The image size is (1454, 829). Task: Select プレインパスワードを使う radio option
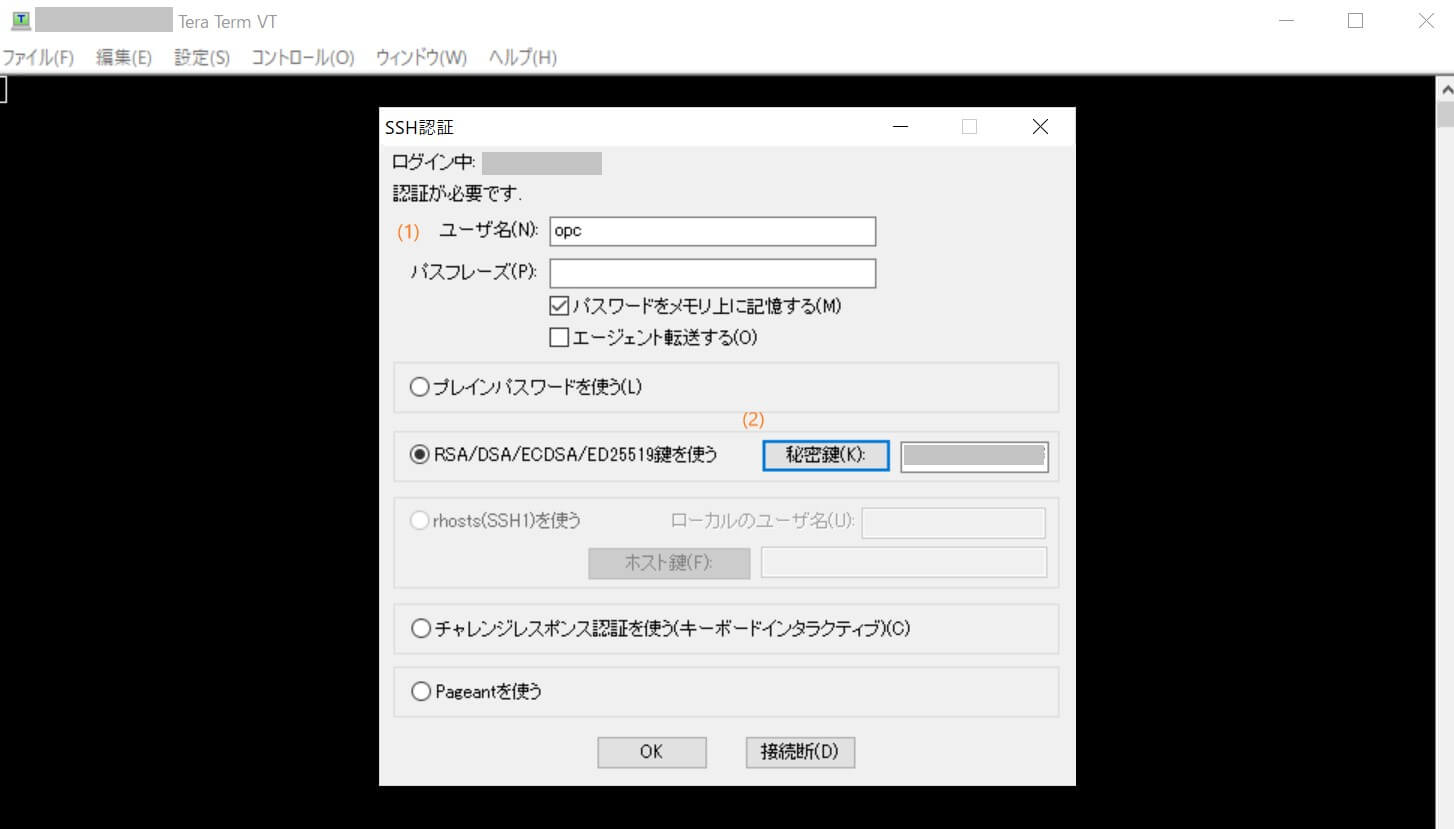[420, 387]
